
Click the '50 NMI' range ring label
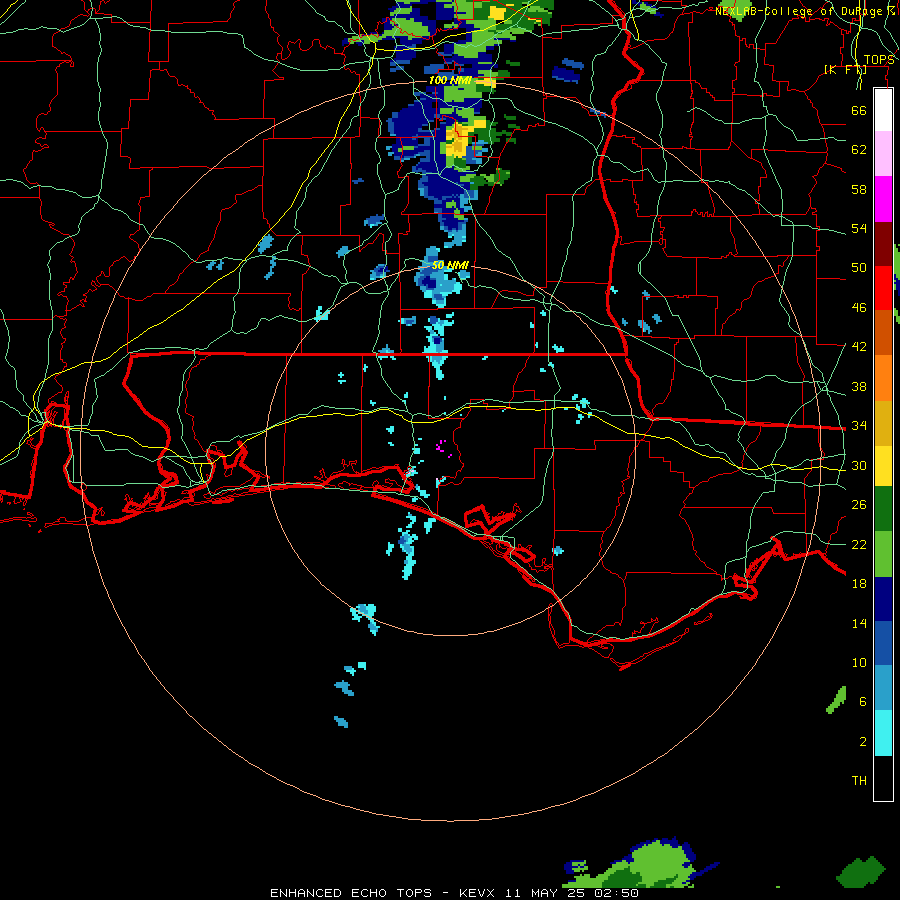450,265
